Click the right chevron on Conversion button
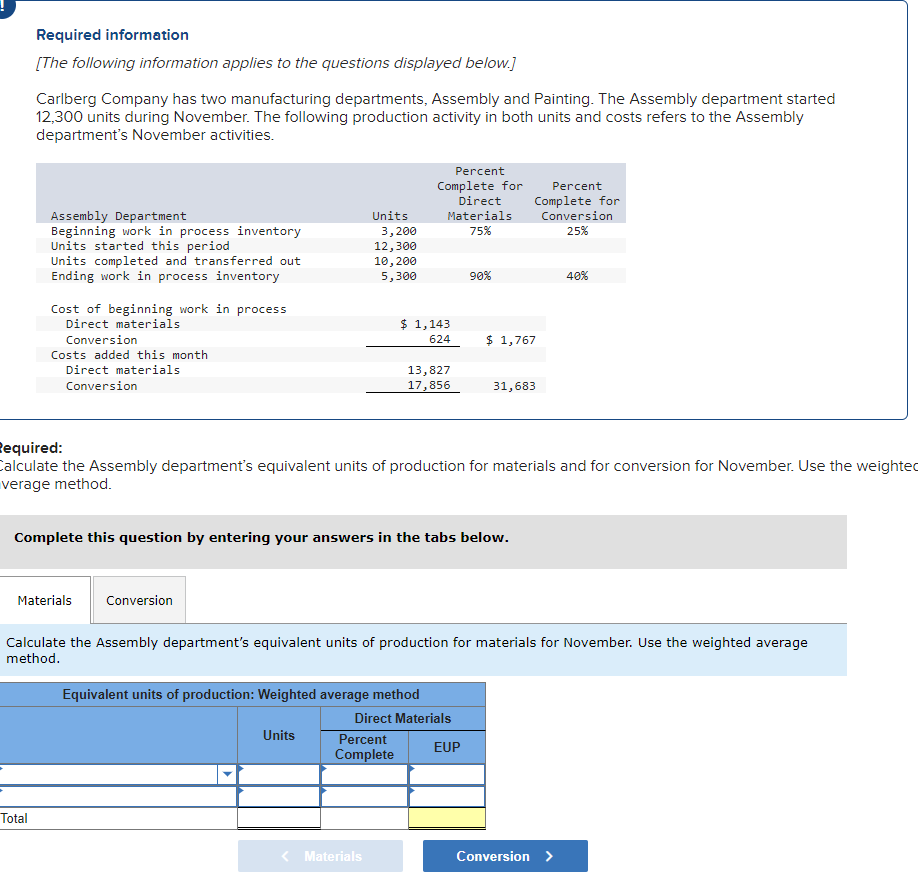Screen dimensions: 918x882 point(551,856)
